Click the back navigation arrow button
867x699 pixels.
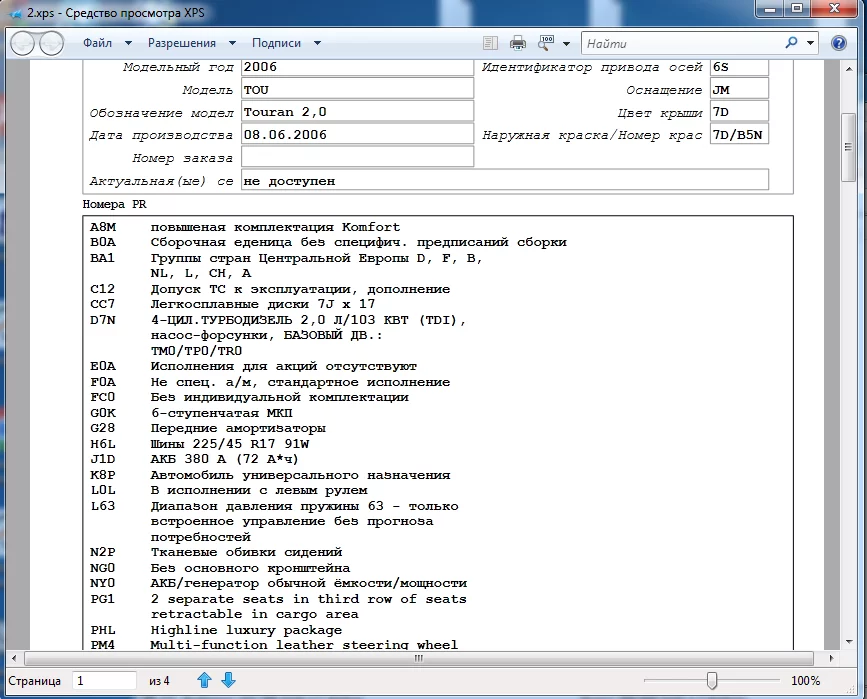(23, 43)
